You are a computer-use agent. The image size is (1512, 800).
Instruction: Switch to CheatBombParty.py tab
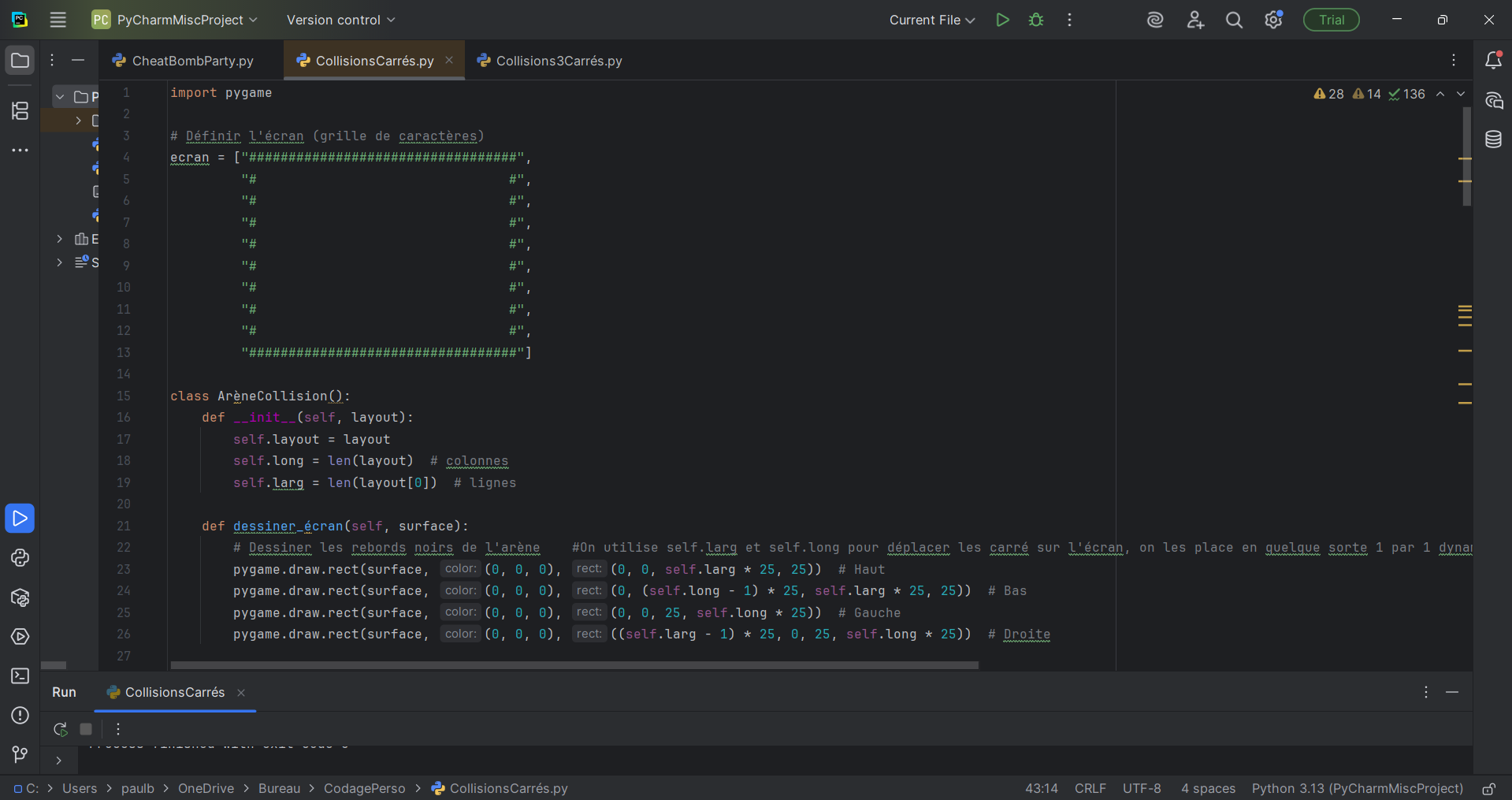point(184,61)
